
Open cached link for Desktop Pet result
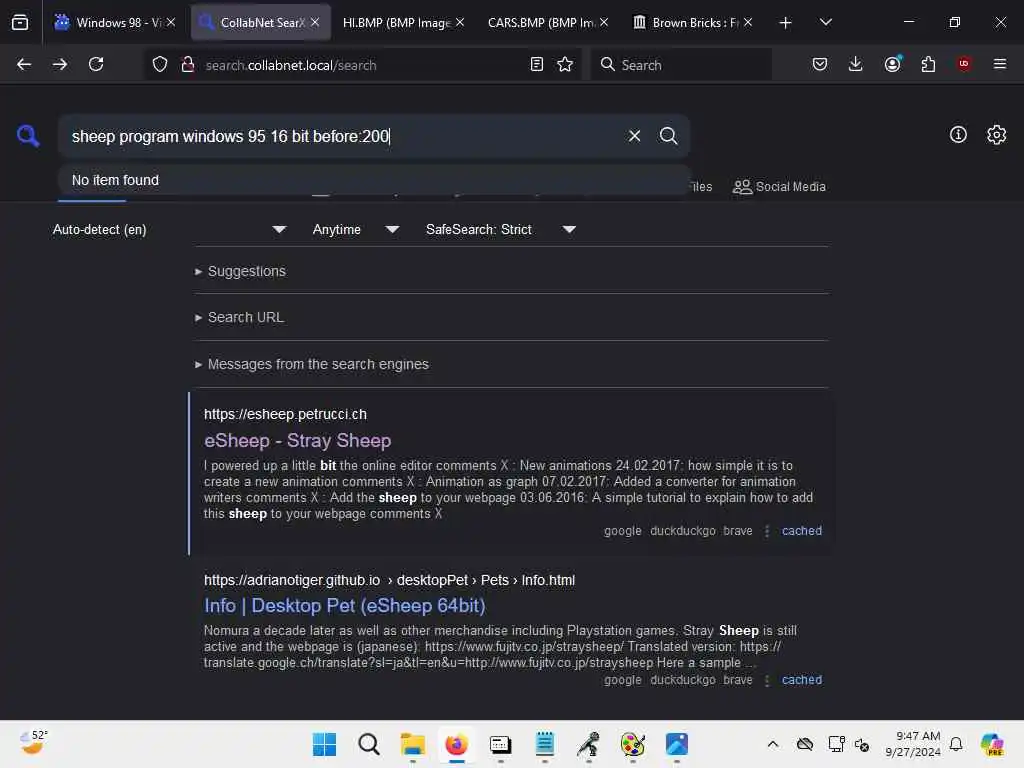(x=801, y=680)
